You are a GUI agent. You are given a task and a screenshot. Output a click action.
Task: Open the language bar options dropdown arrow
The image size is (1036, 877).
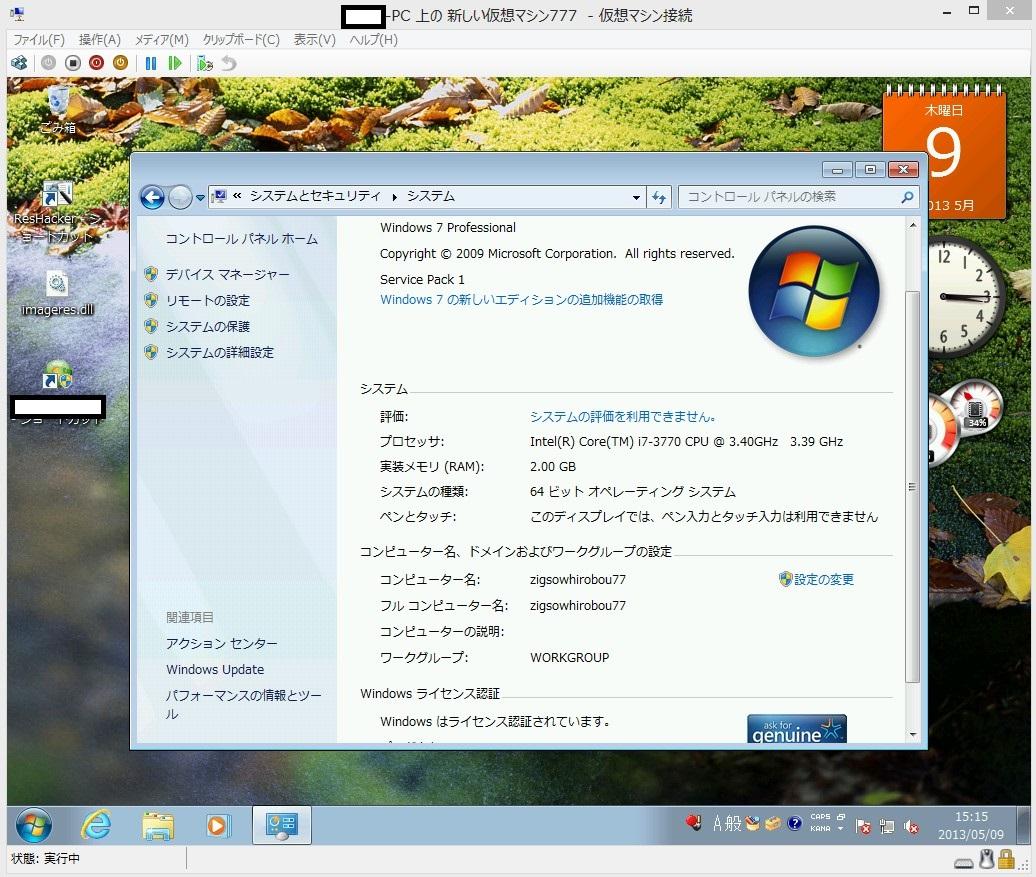[840, 829]
